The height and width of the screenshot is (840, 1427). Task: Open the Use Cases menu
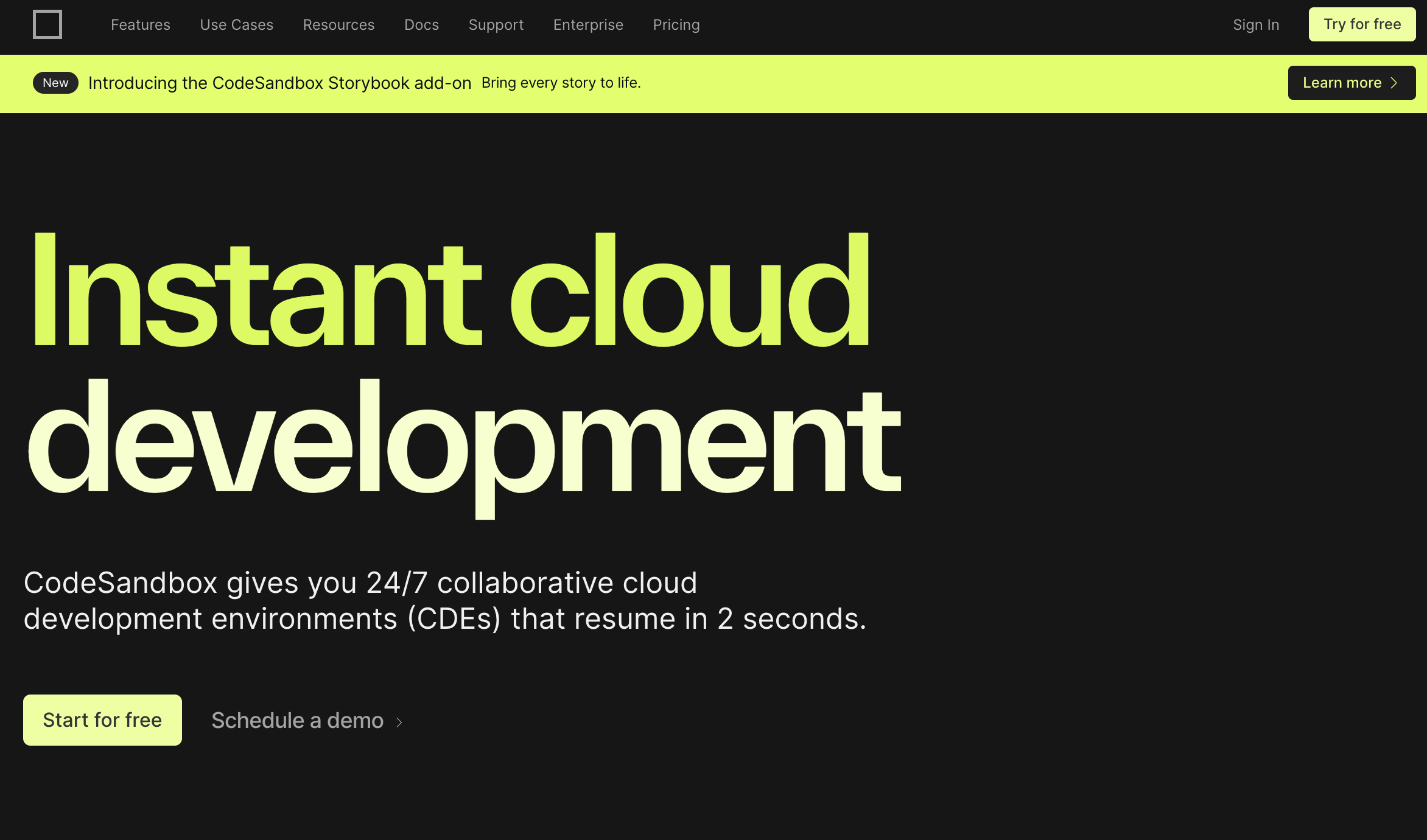pos(237,24)
